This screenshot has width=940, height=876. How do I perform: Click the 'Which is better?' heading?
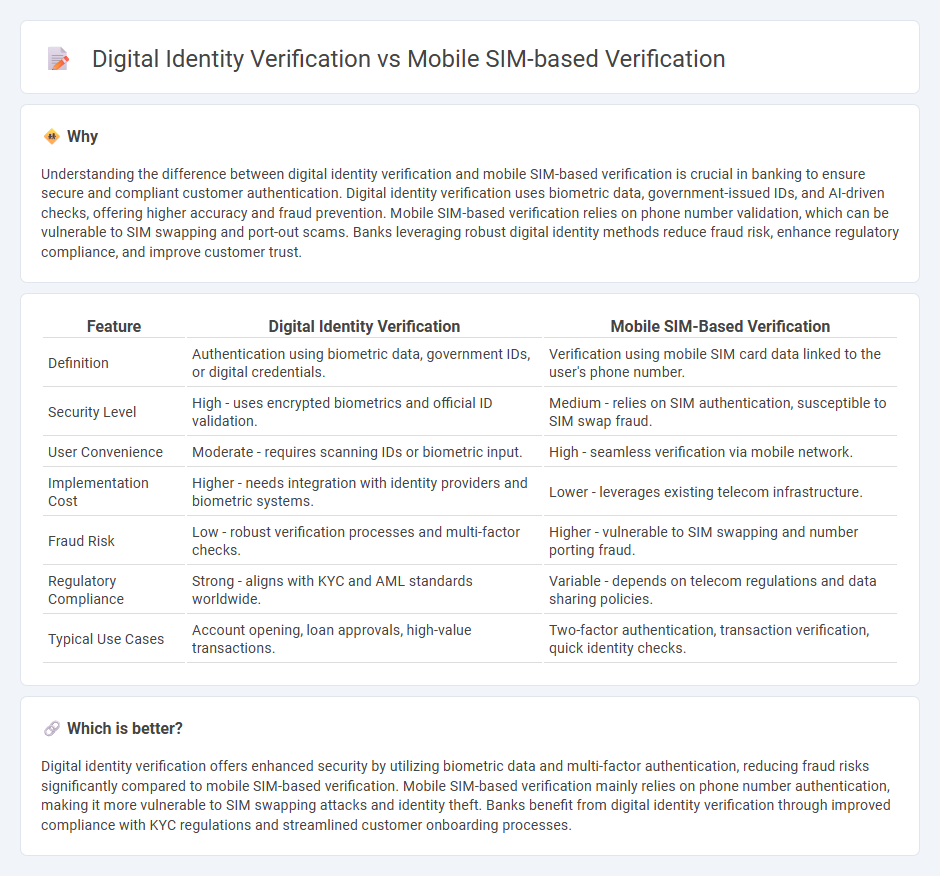click(x=125, y=729)
